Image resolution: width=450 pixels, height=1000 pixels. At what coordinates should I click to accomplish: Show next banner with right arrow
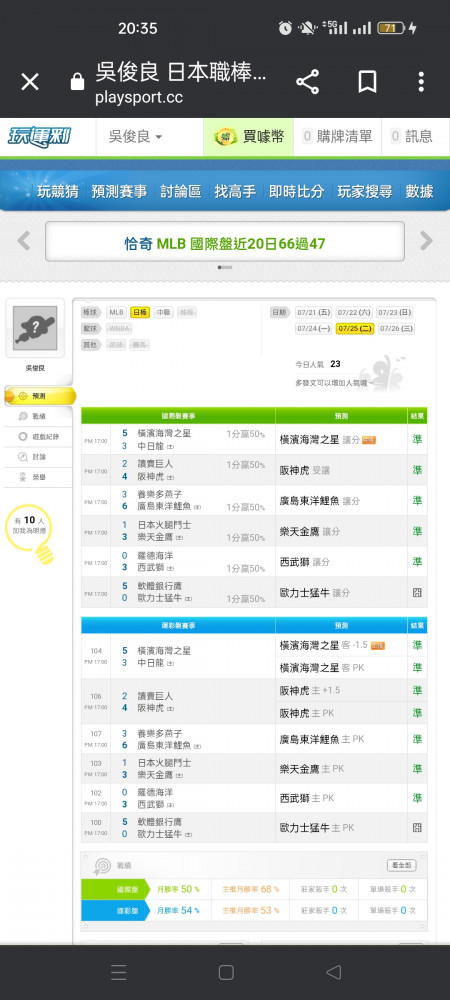click(x=426, y=241)
